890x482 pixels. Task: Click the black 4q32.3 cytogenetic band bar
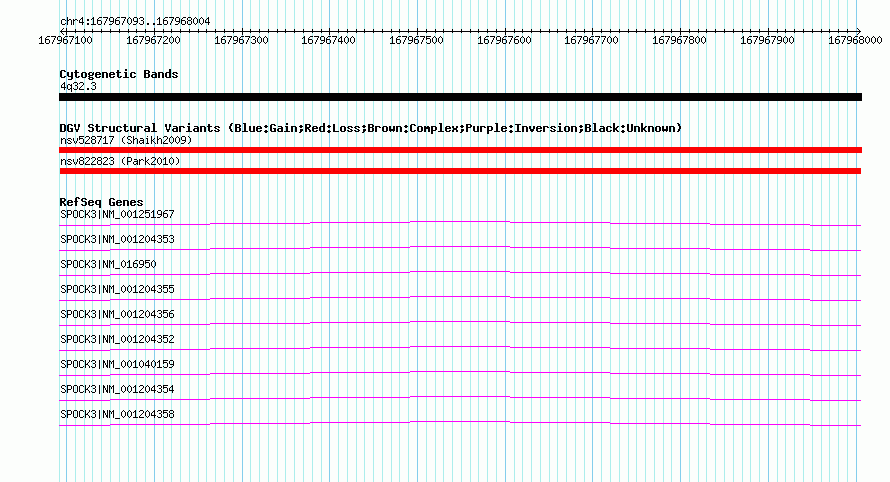[460, 97]
